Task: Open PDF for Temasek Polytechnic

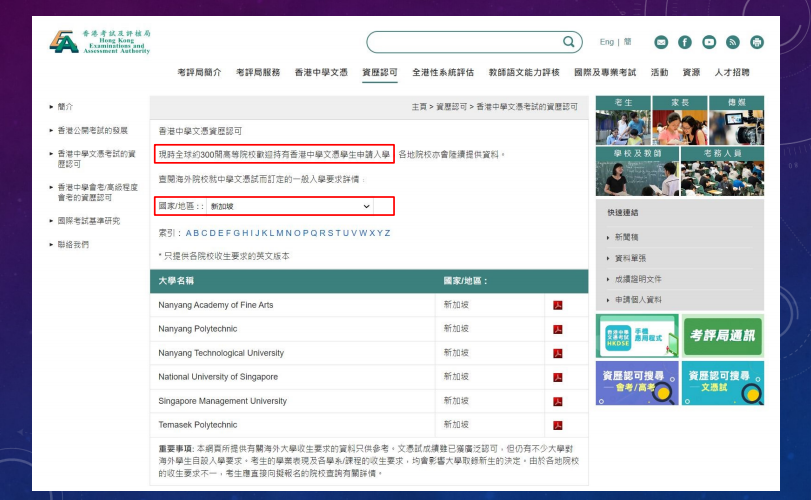Action: pyautogui.click(x=558, y=426)
